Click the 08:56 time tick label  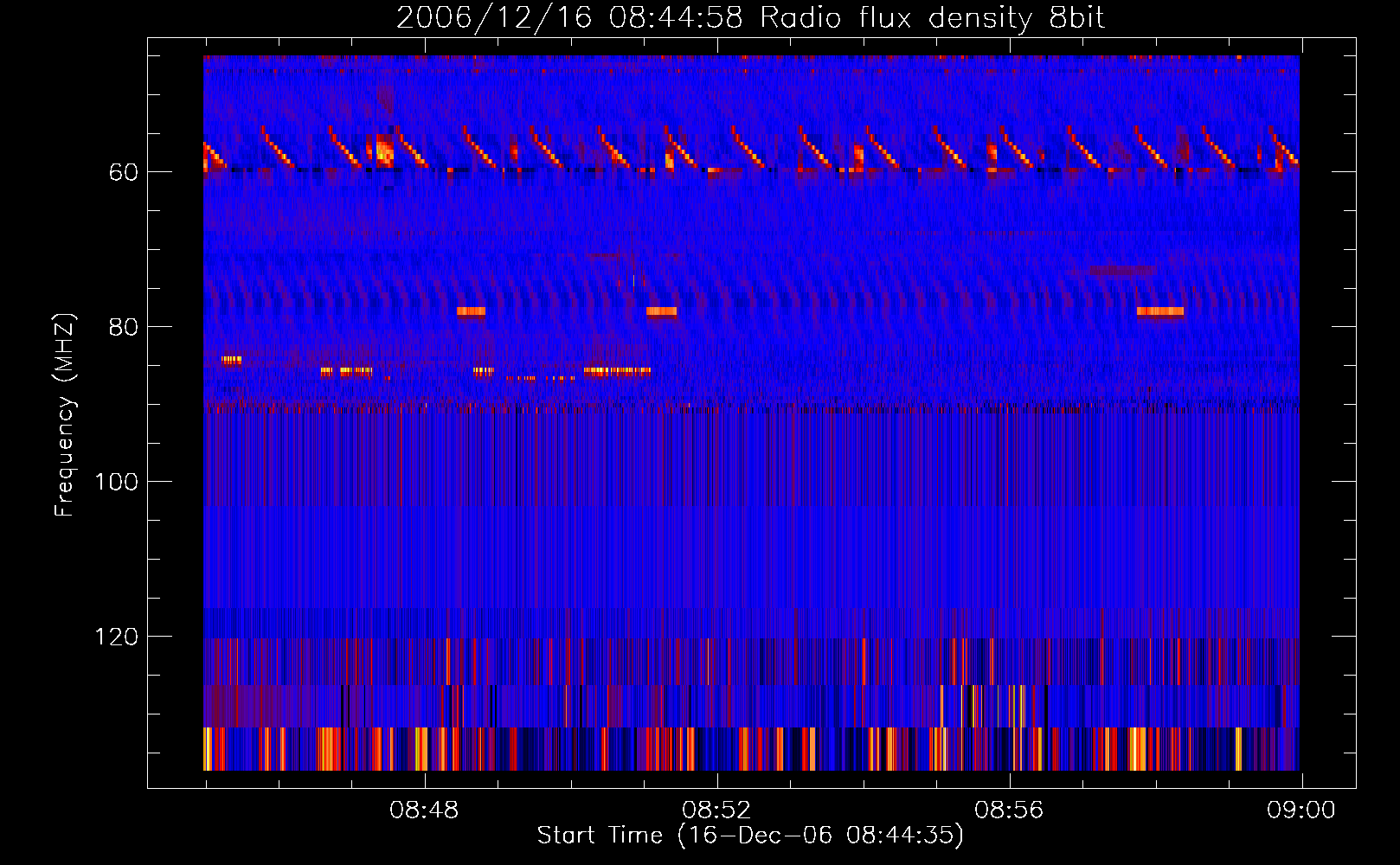click(1010, 811)
